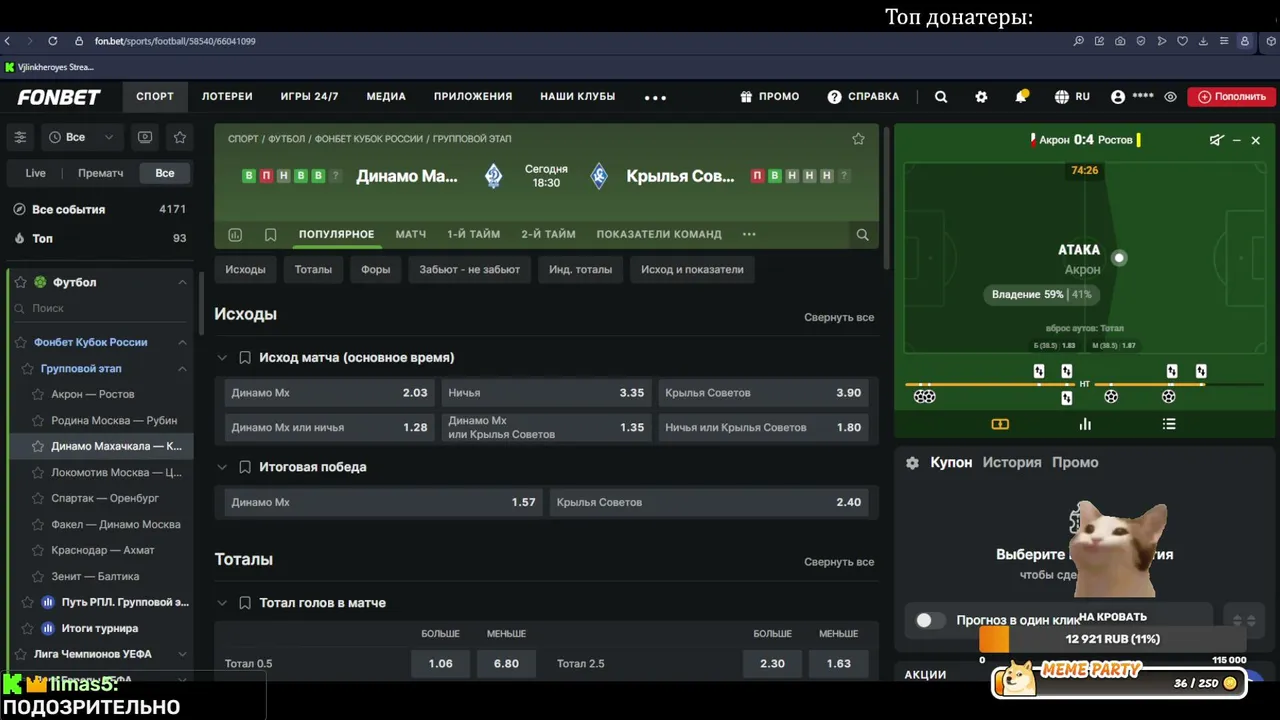Open the Лотереи menu item
This screenshot has width=1280, height=720.
pyautogui.click(x=227, y=97)
